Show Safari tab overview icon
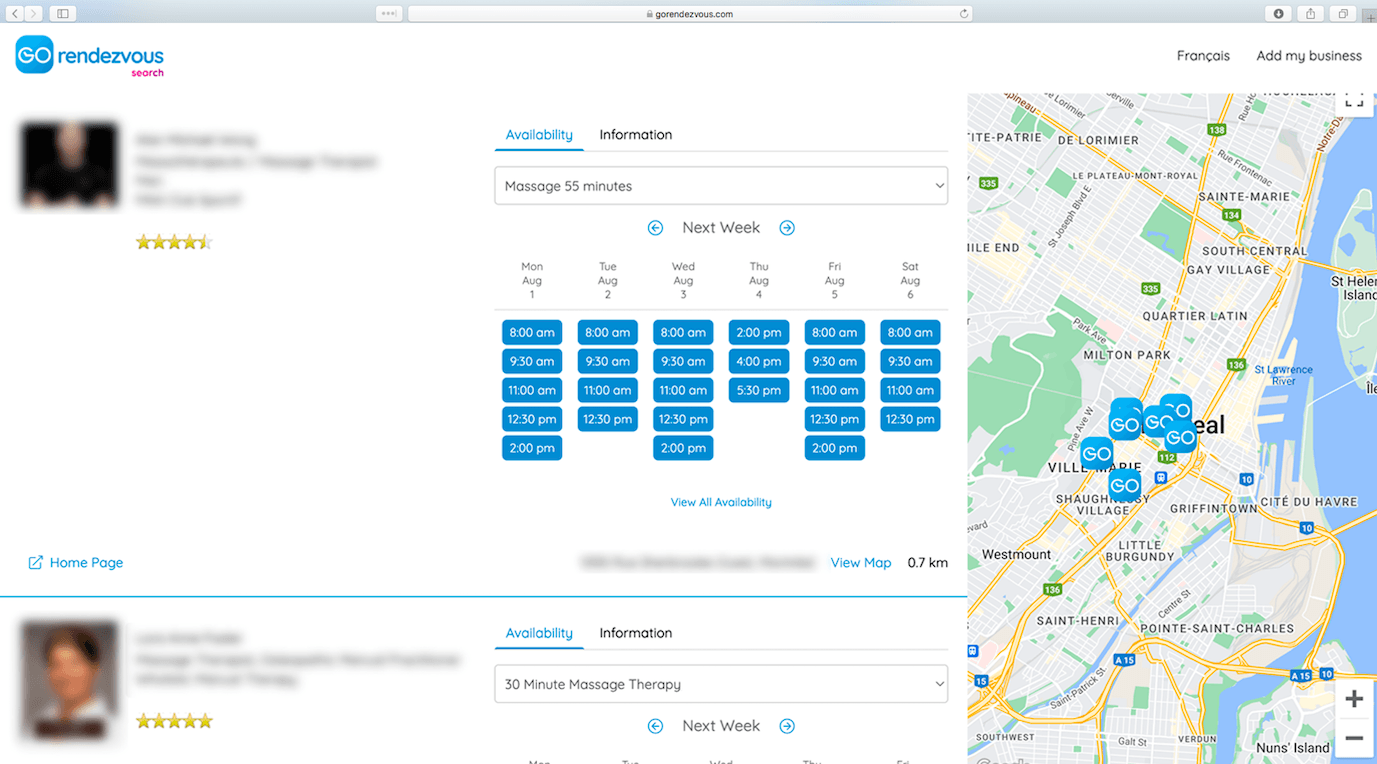 [x=1342, y=14]
